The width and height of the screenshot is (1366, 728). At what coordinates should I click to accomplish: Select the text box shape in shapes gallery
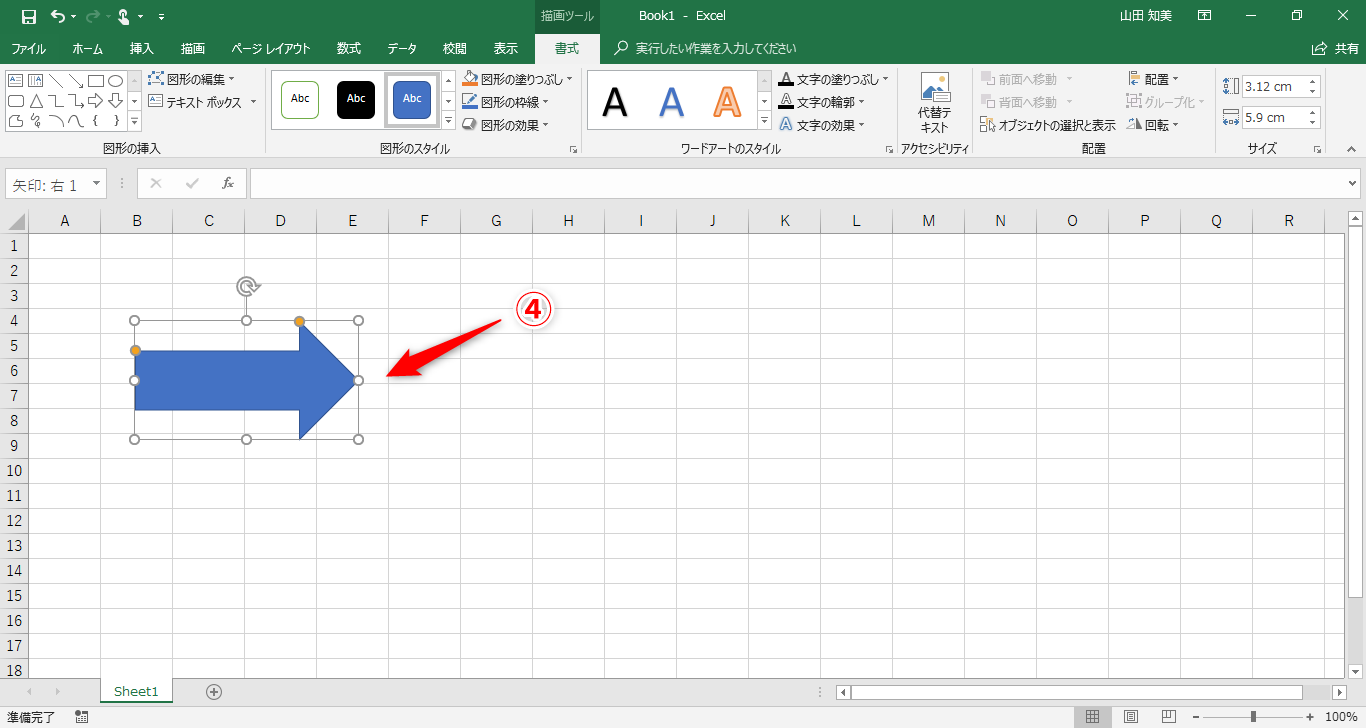tap(15, 80)
